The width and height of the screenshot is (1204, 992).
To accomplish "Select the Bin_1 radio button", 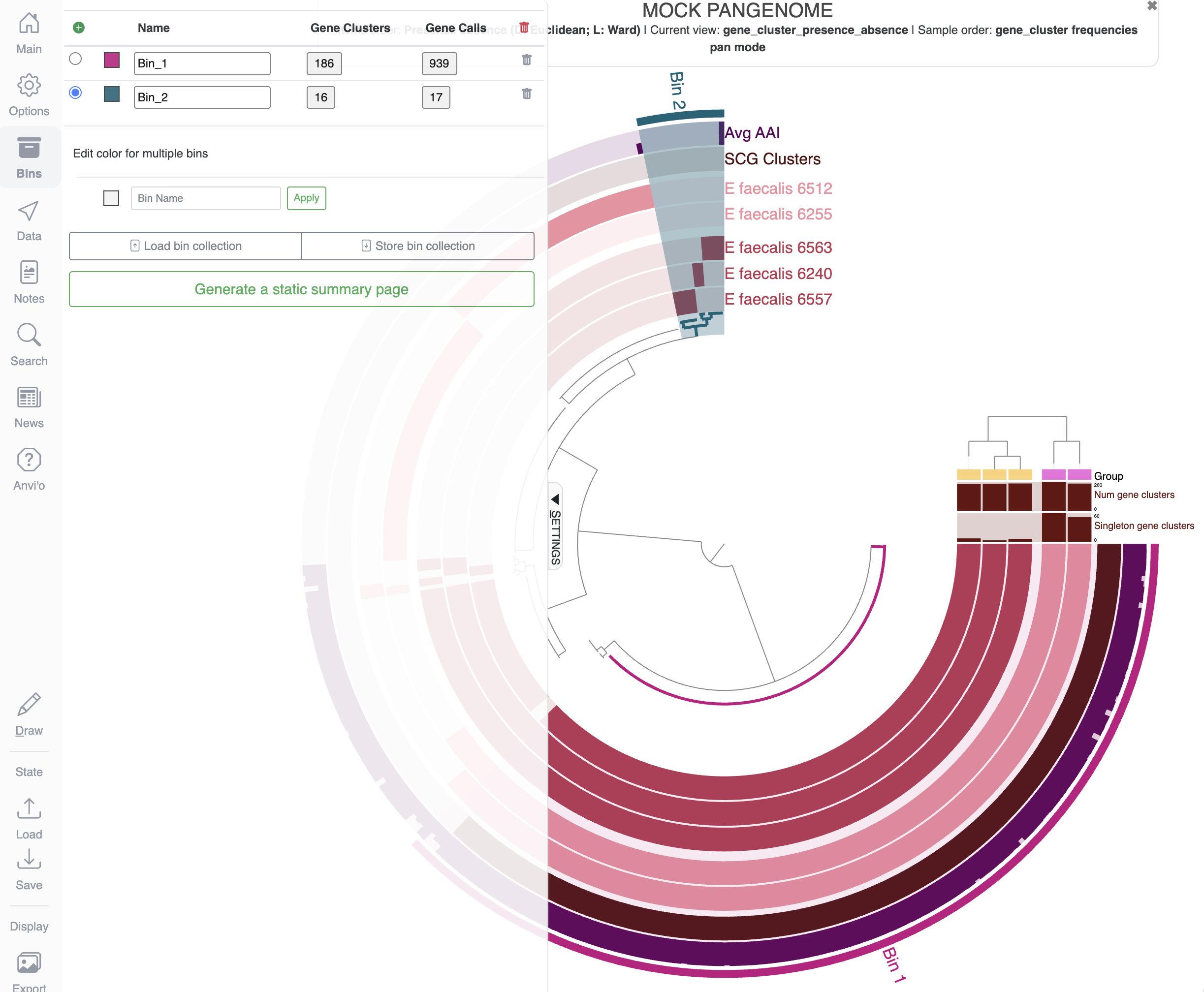I will tap(75, 59).
